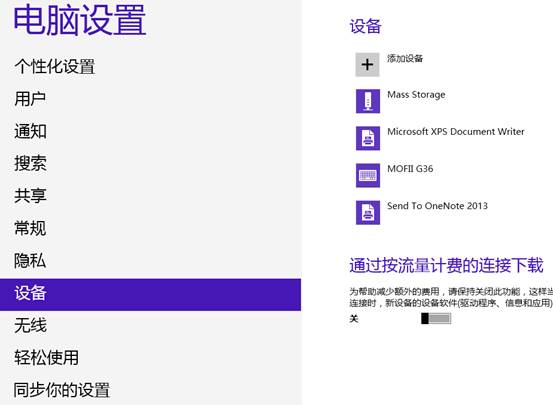
Task: Click the Mass Storage device name
Action: click(416, 95)
